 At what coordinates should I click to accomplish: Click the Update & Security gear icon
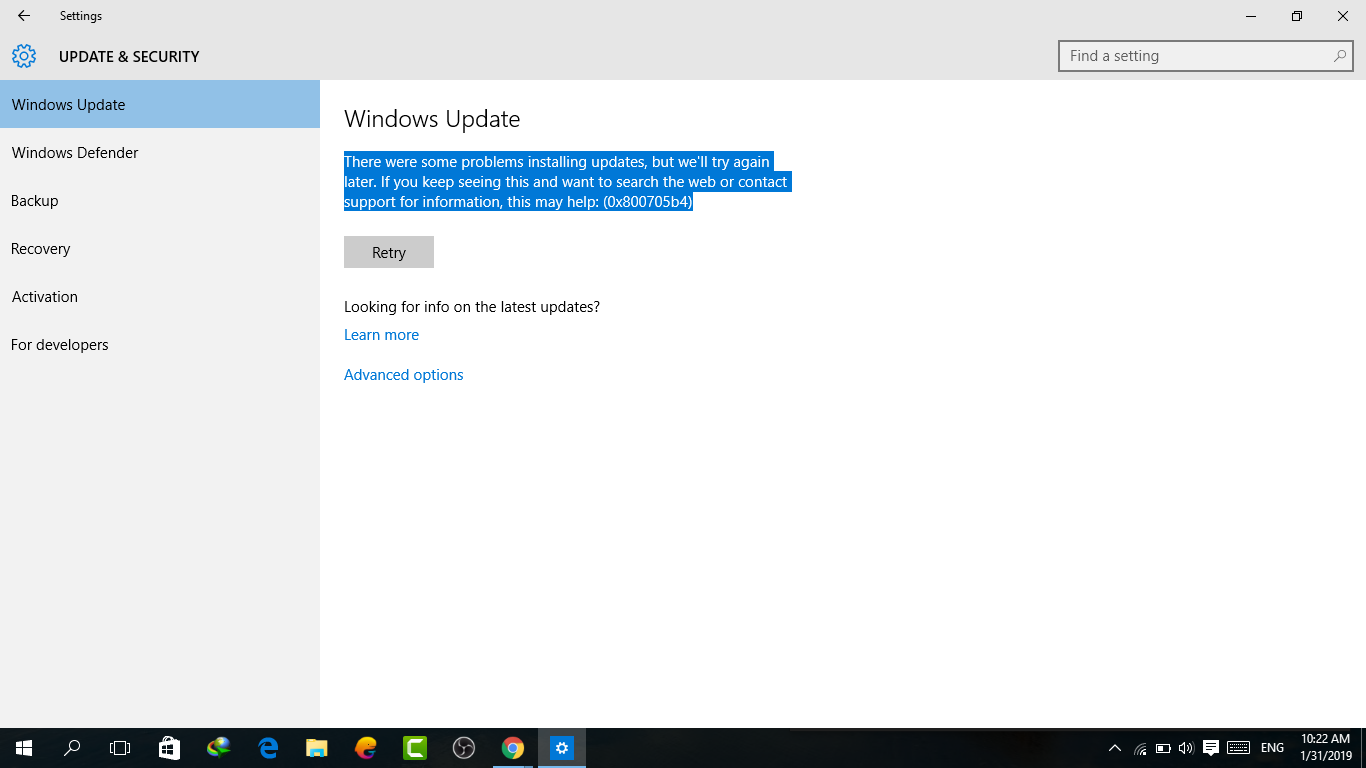(x=24, y=56)
